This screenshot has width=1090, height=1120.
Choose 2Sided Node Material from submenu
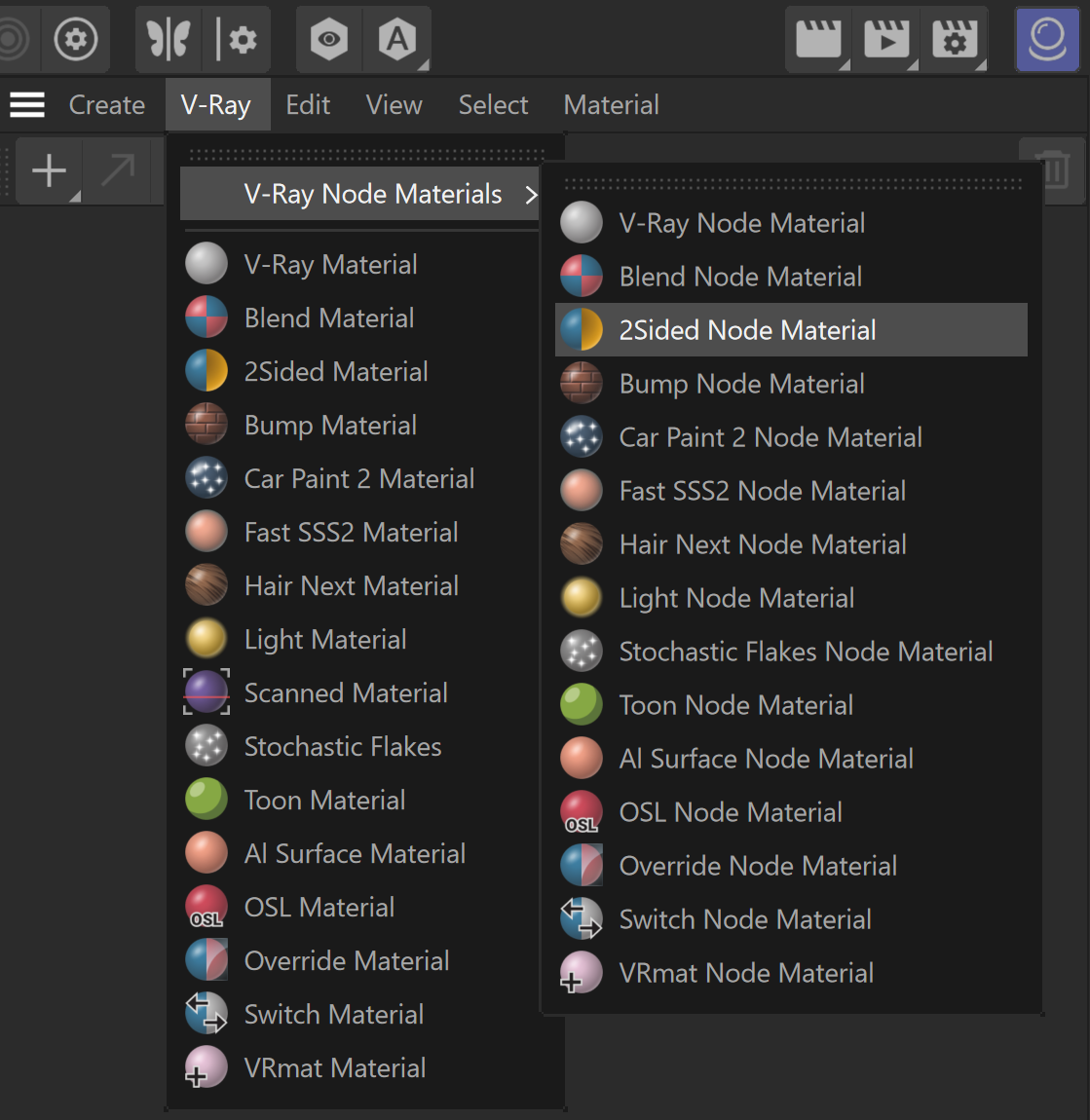point(791,330)
